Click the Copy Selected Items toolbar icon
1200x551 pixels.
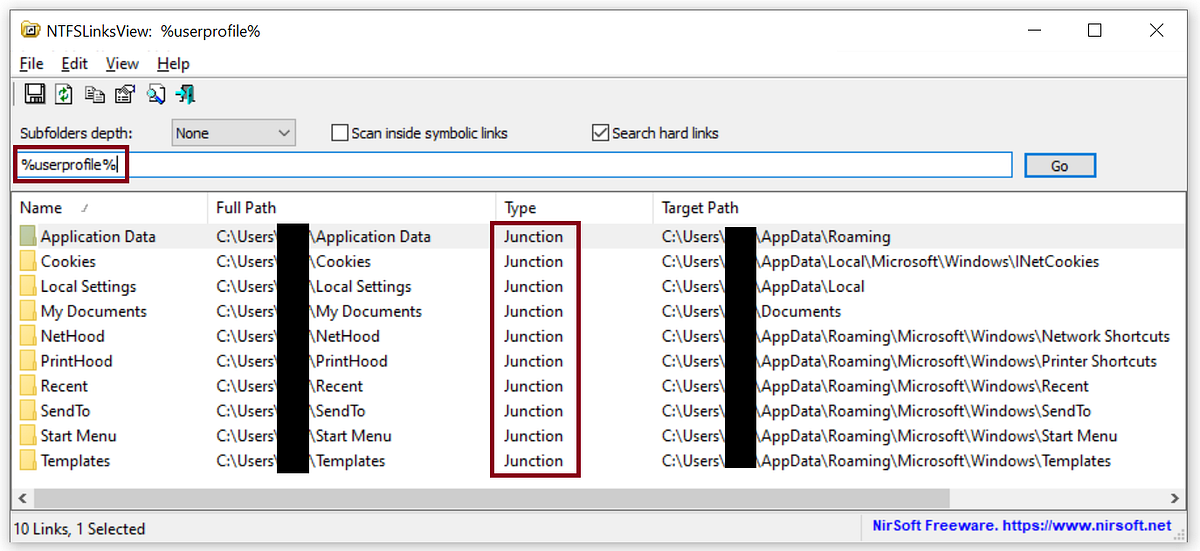click(95, 94)
